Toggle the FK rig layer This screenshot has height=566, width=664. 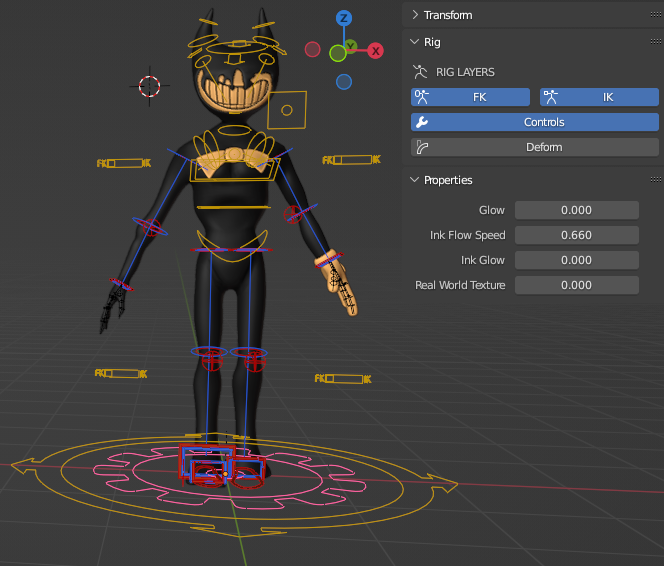[470, 97]
